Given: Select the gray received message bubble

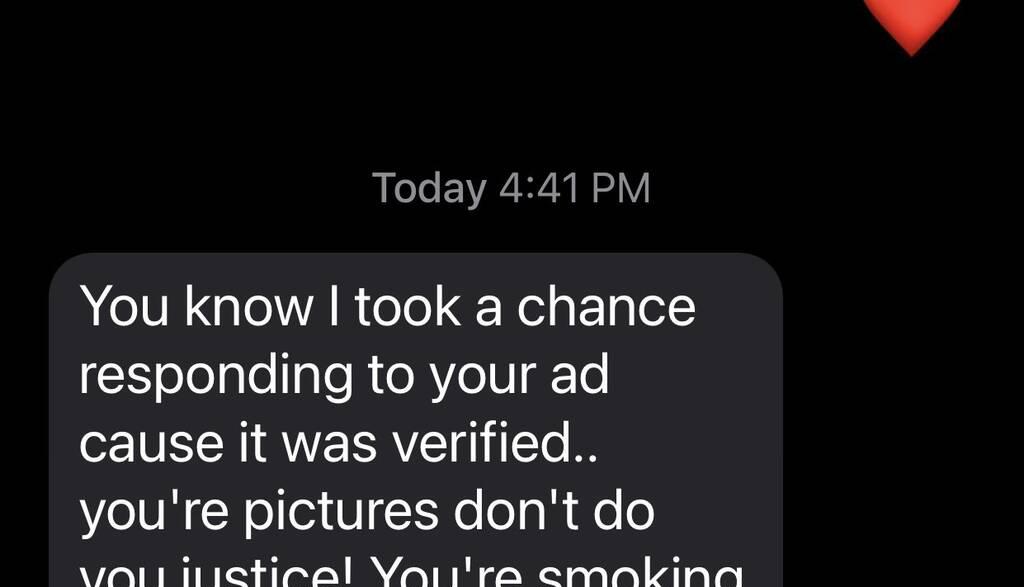Looking at the screenshot, I should [x=416, y=420].
